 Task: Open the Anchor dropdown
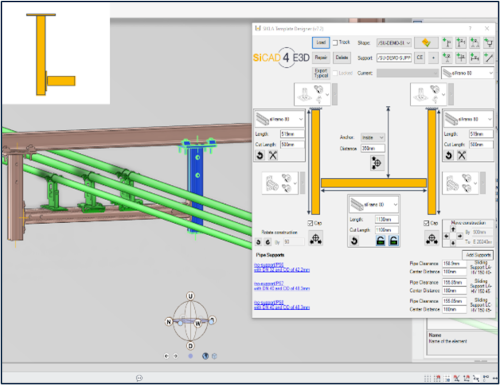pos(373,137)
